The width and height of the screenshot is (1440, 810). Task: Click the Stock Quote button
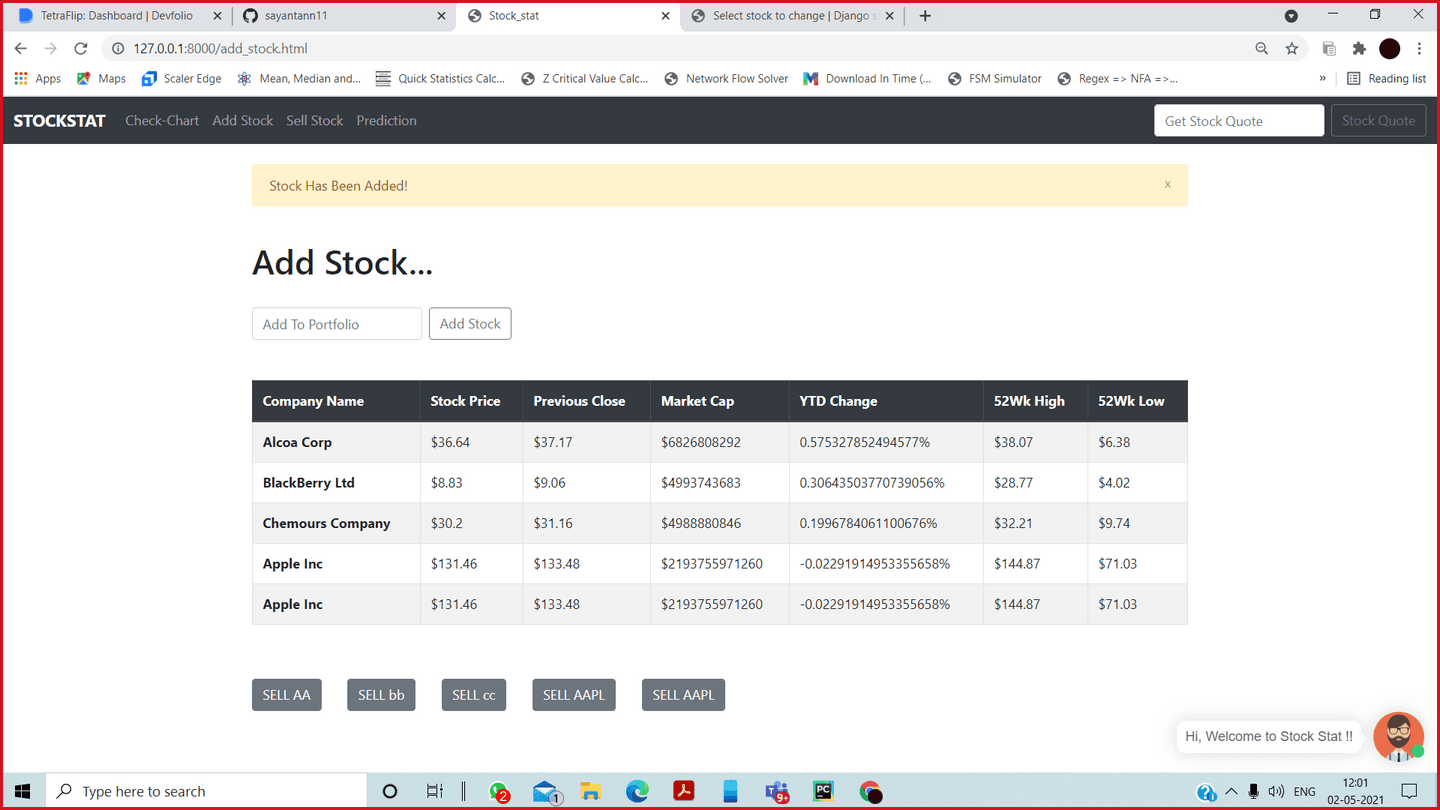click(1378, 121)
